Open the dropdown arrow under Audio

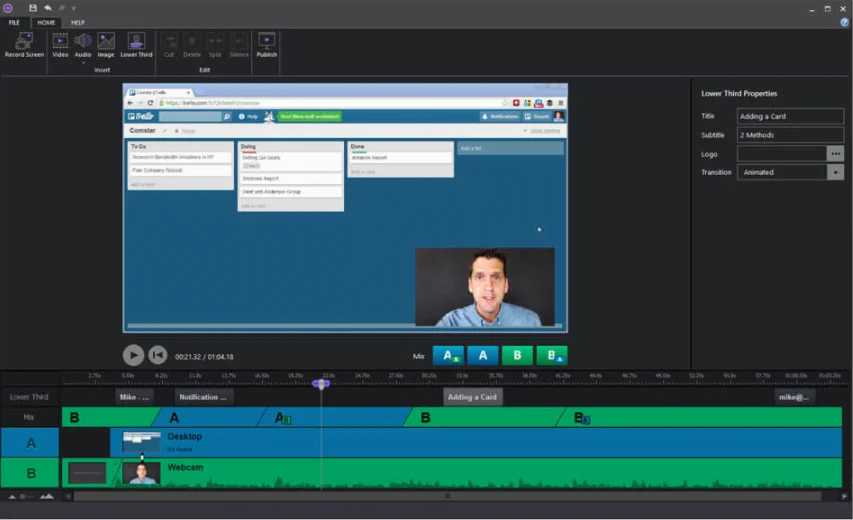[83, 63]
